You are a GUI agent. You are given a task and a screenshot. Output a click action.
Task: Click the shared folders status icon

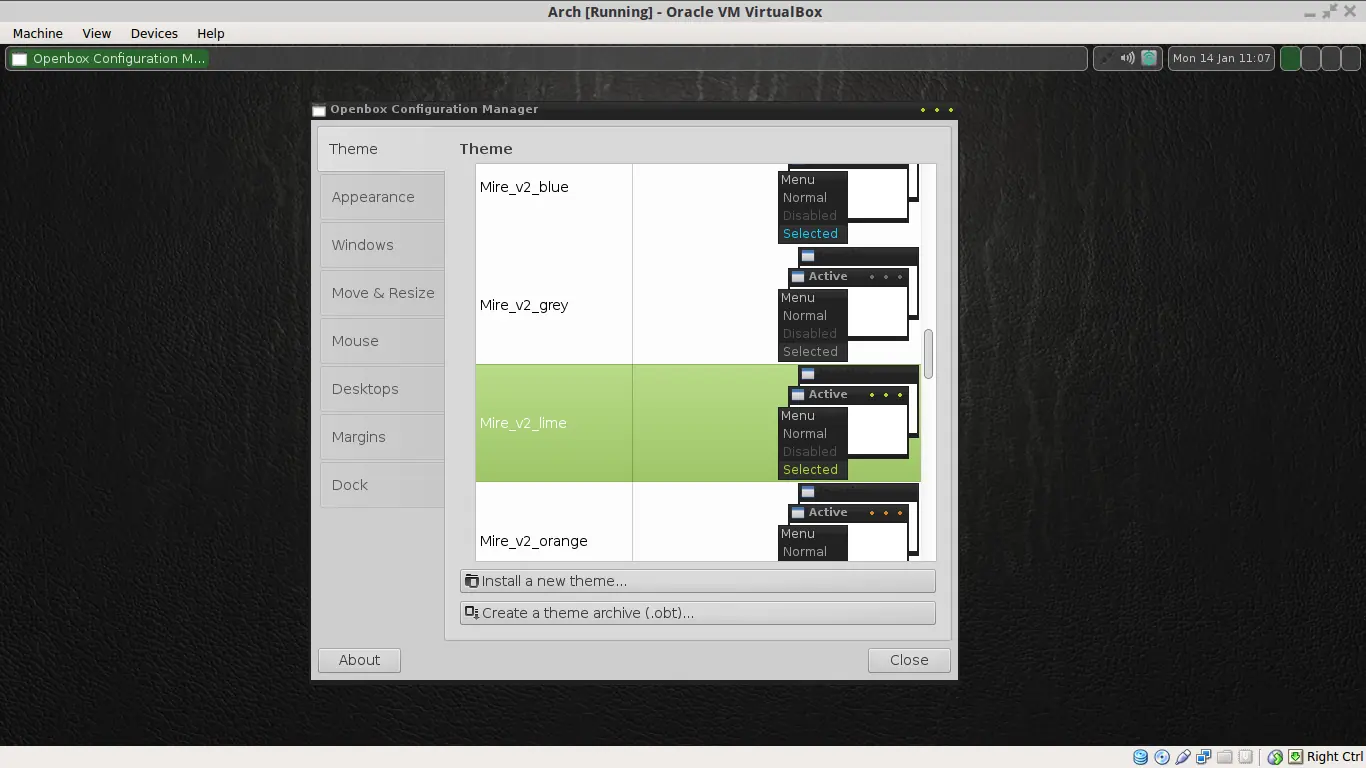[x=1225, y=757]
